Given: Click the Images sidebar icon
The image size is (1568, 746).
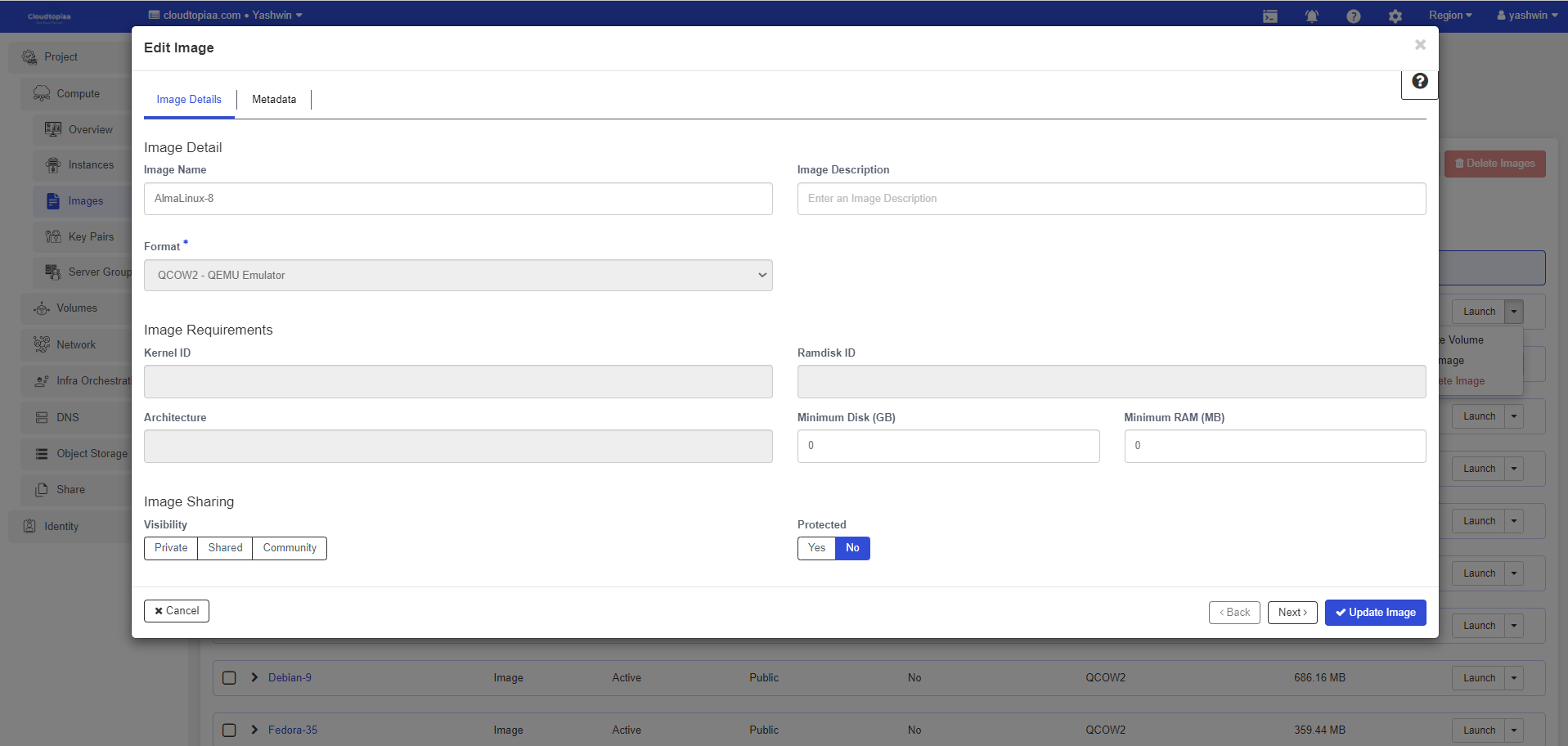Looking at the screenshot, I should click(53, 201).
